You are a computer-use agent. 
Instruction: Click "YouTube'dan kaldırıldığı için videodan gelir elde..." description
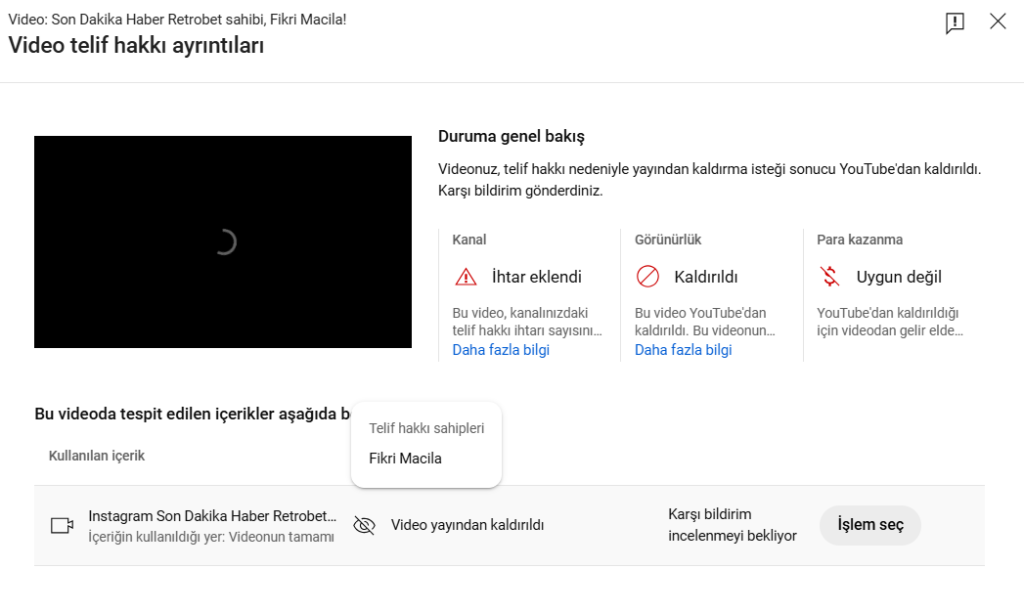click(x=889, y=322)
